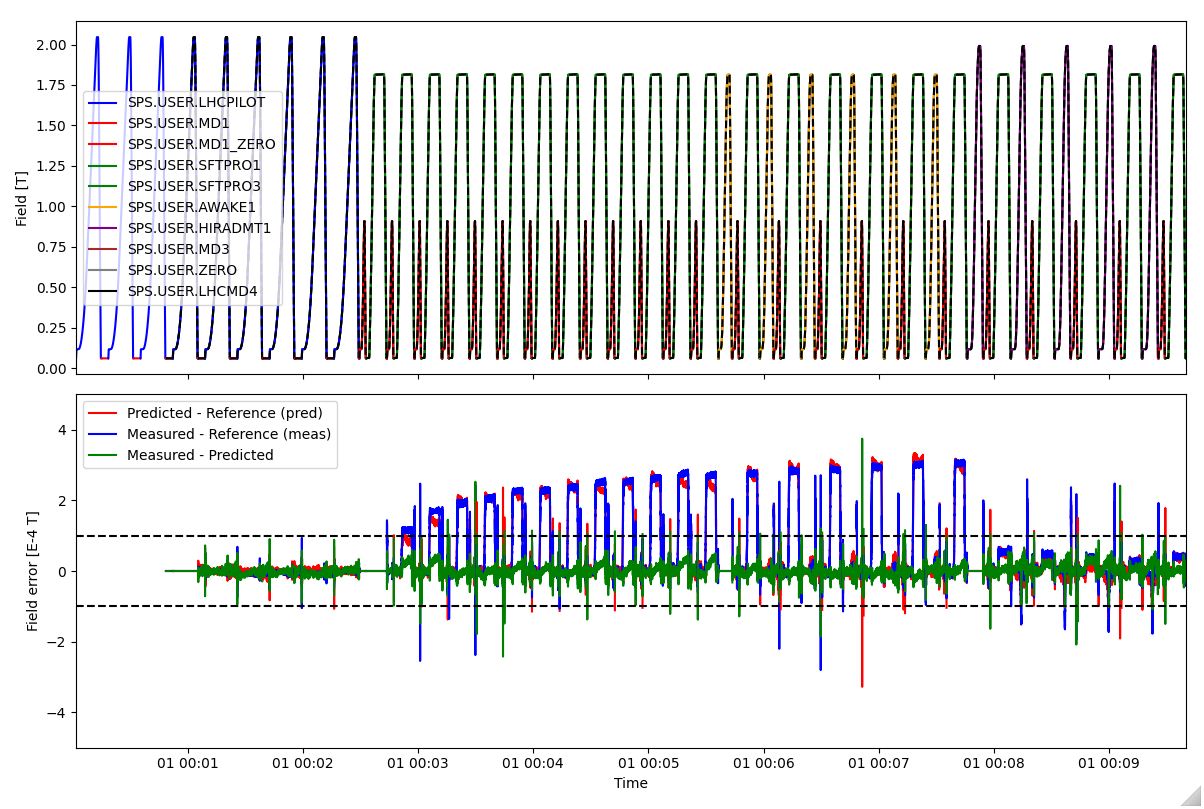Click the 2.00 tick on Field axis
Viewport: 1204px width, 809px height.
pyautogui.click(x=51, y=45)
